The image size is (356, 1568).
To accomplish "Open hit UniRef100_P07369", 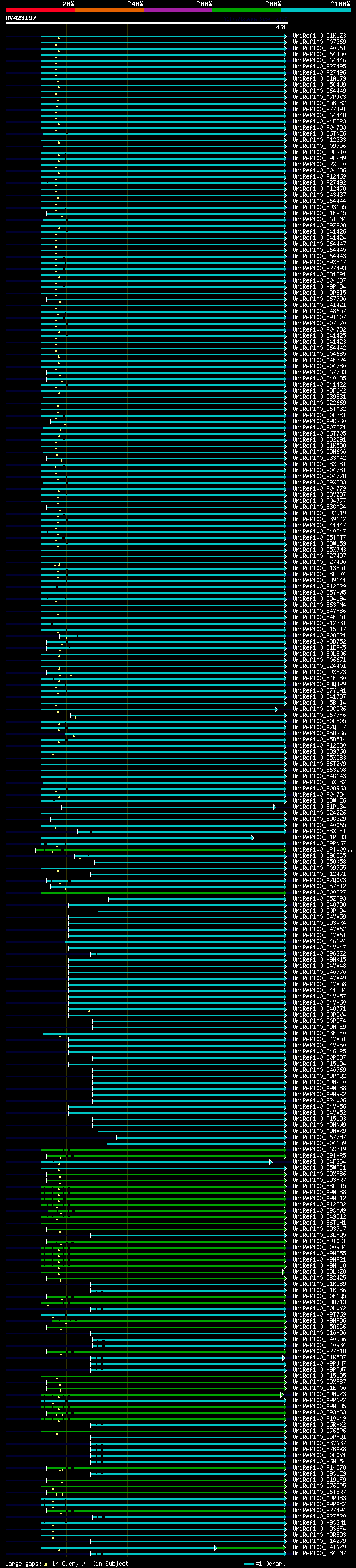I will pyautogui.click(x=319, y=42).
